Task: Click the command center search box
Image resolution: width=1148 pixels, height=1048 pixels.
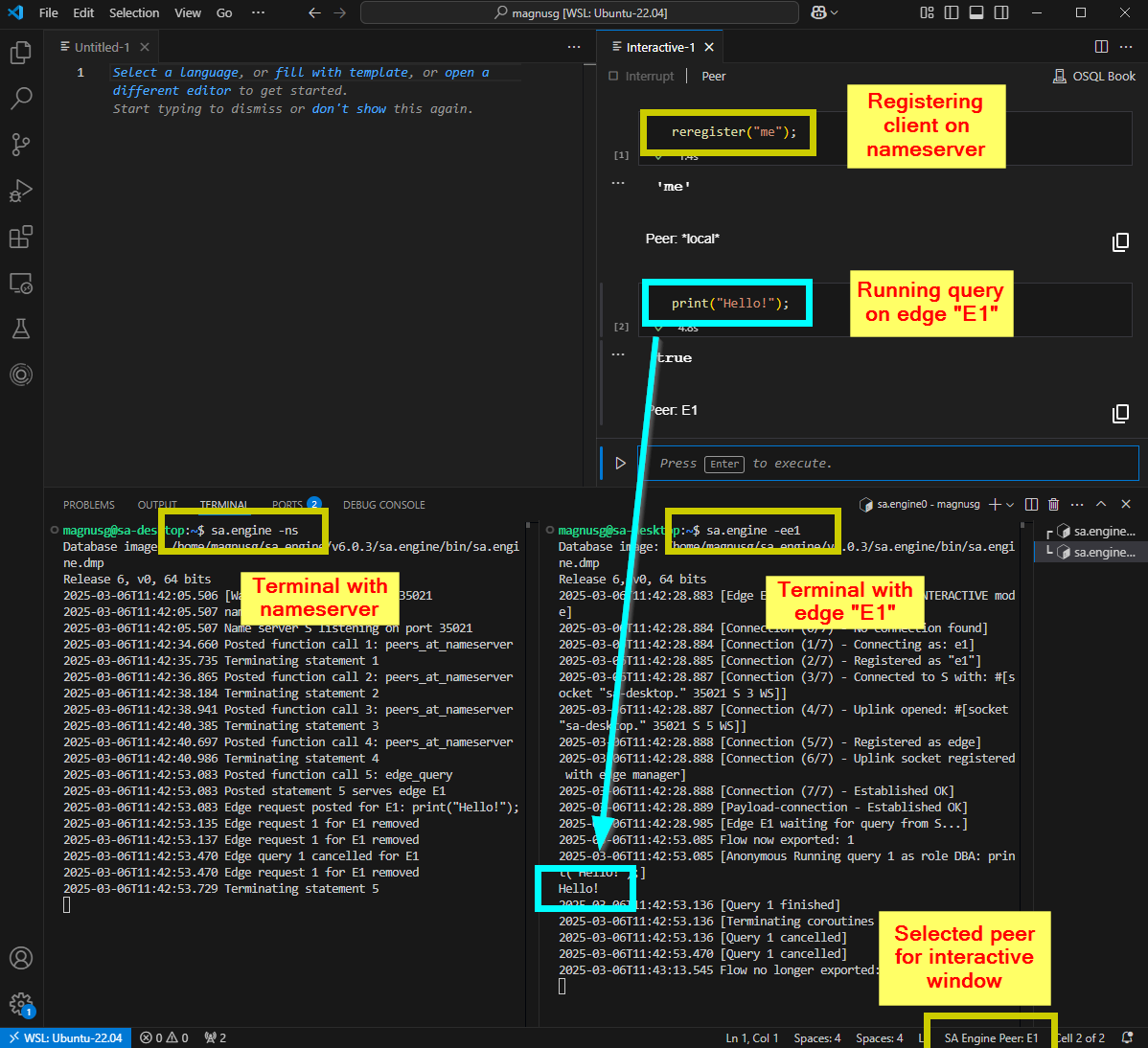Action: (x=579, y=12)
